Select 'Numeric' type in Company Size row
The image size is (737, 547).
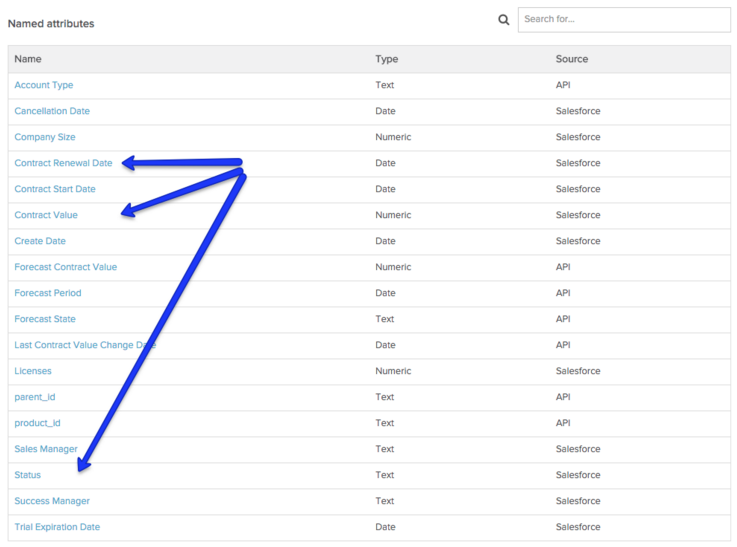point(393,137)
